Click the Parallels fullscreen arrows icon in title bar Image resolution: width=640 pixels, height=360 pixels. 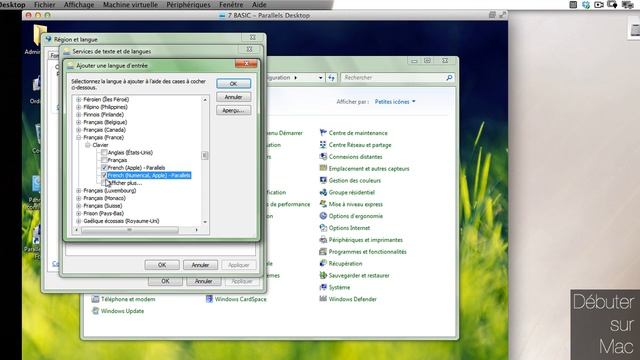(502, 15)
